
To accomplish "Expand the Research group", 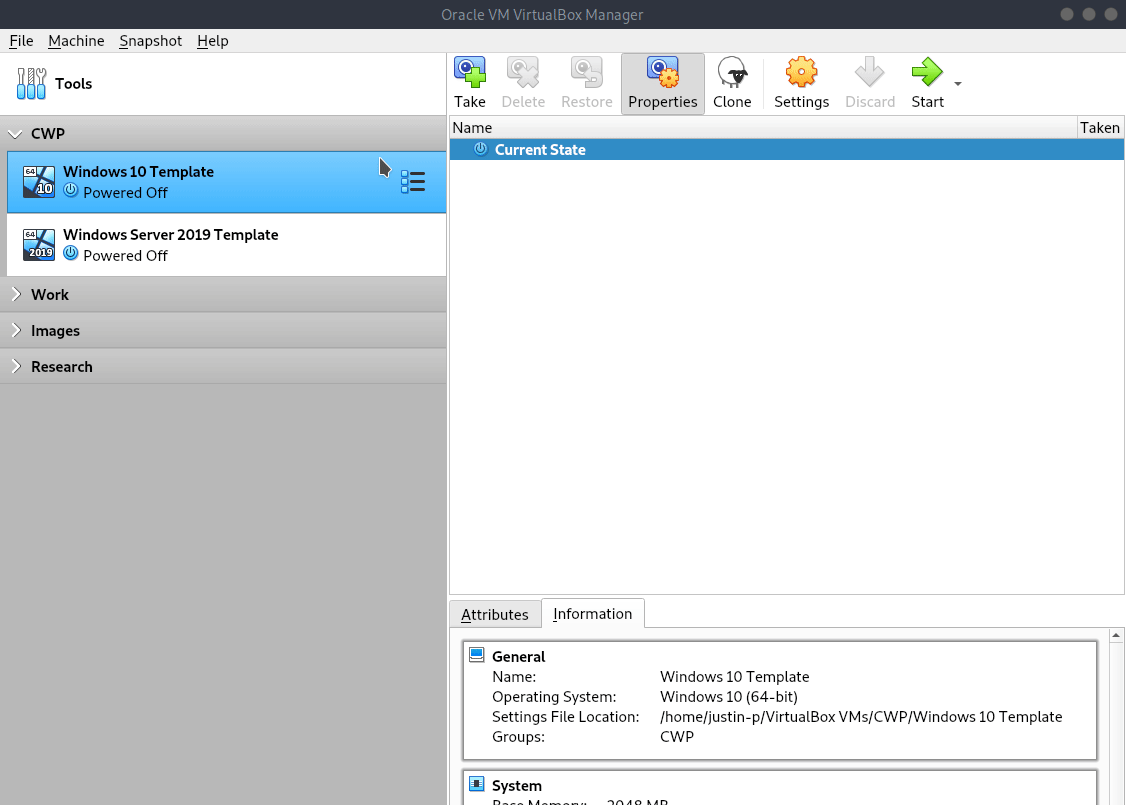I will pos(17,366).
